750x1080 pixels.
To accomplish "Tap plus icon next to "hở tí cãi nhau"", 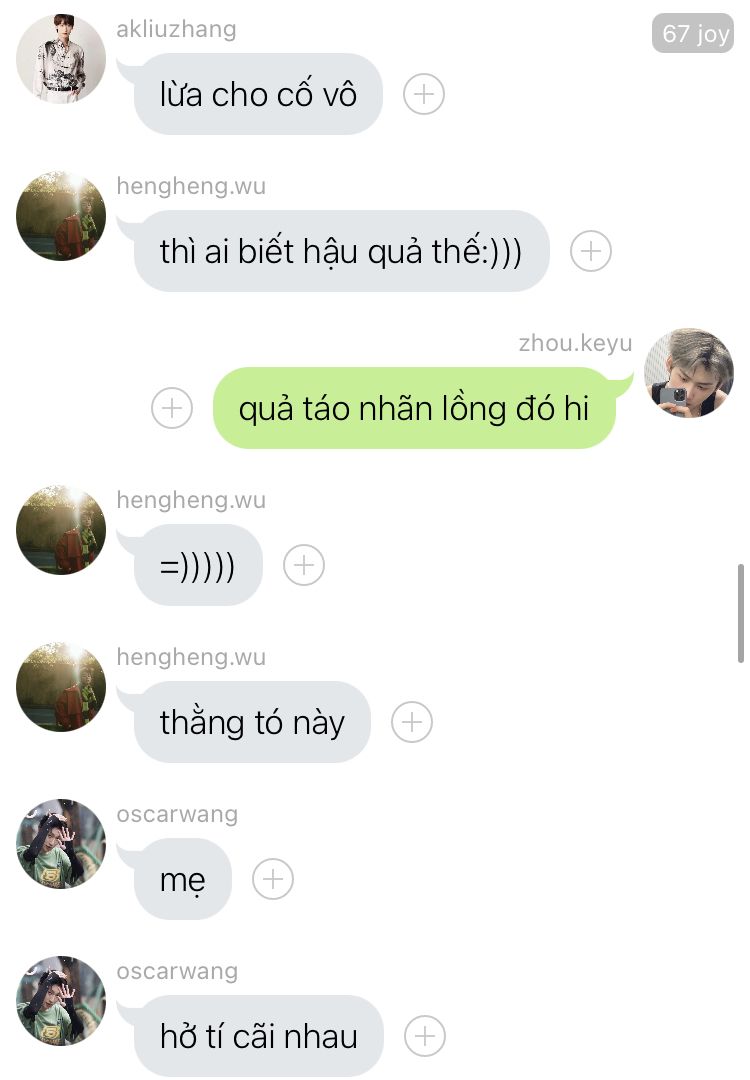I will (425, 1036).
